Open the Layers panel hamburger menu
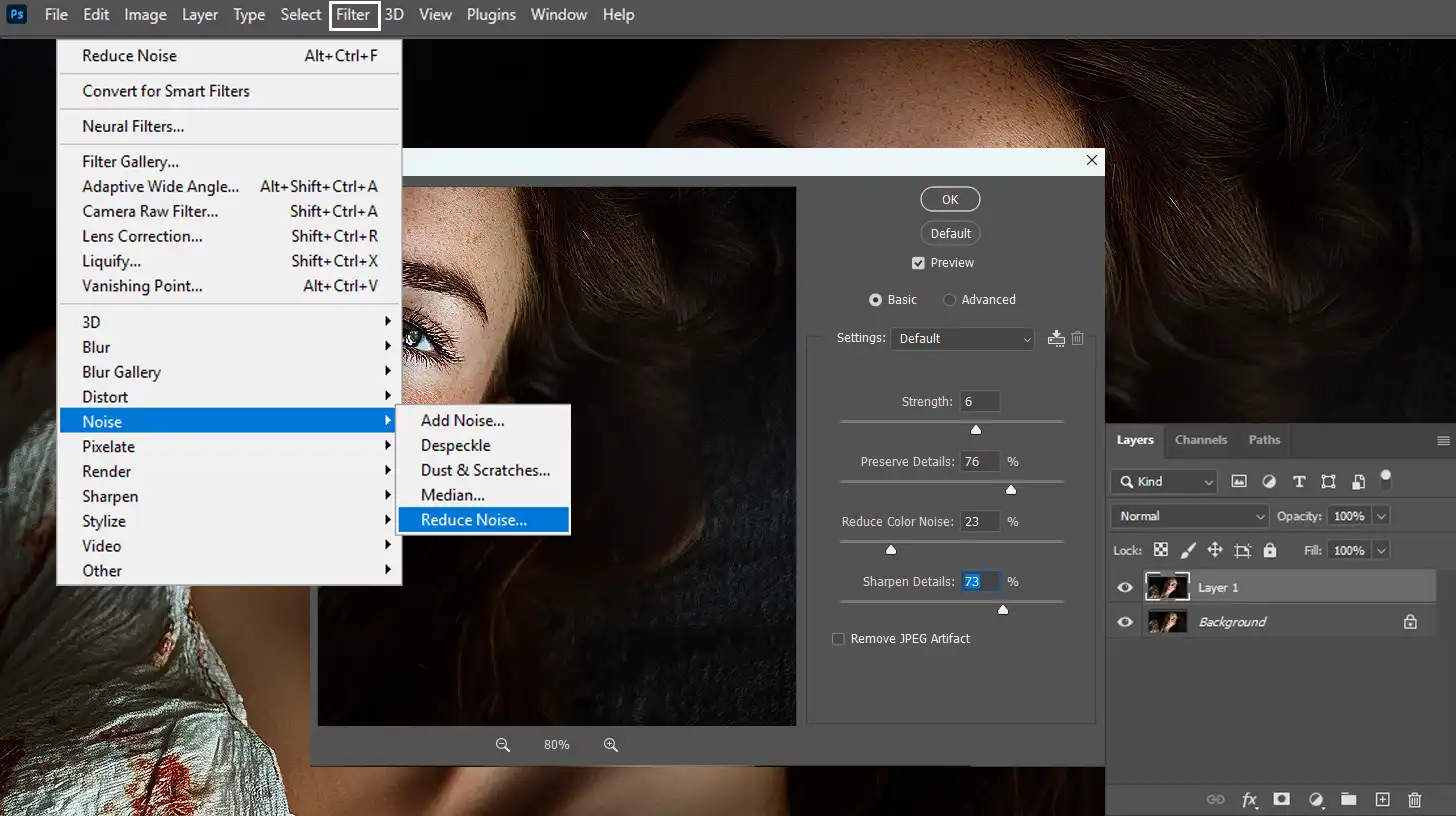 coord(1443,440)
